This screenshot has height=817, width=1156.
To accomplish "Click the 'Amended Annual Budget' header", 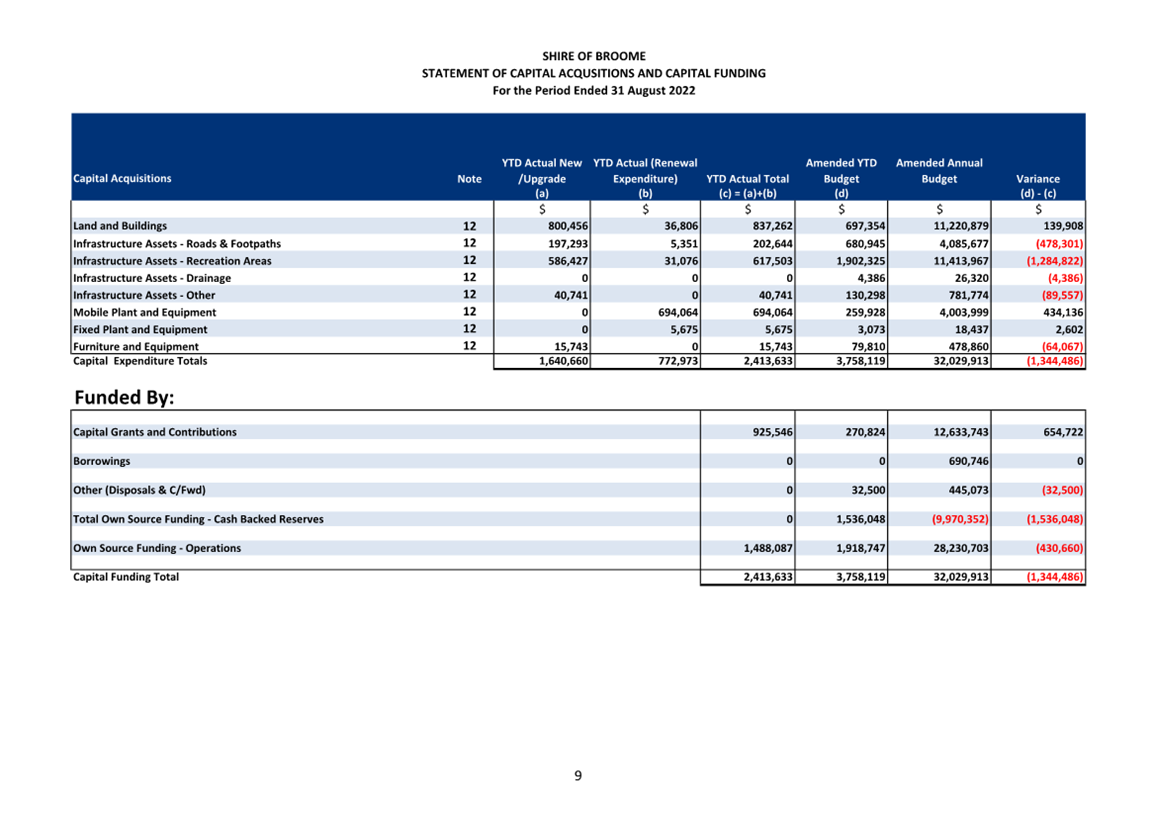I will point(939,170).
